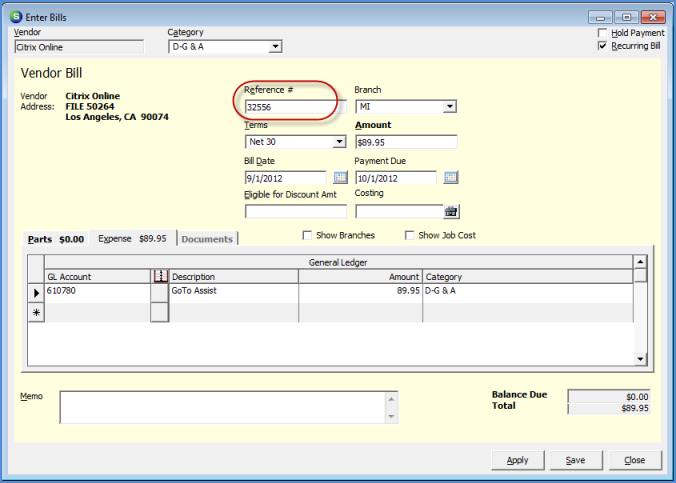
Task: Select the D-G & A category cell
Action: pyautogui.click(x=528, y=293)
